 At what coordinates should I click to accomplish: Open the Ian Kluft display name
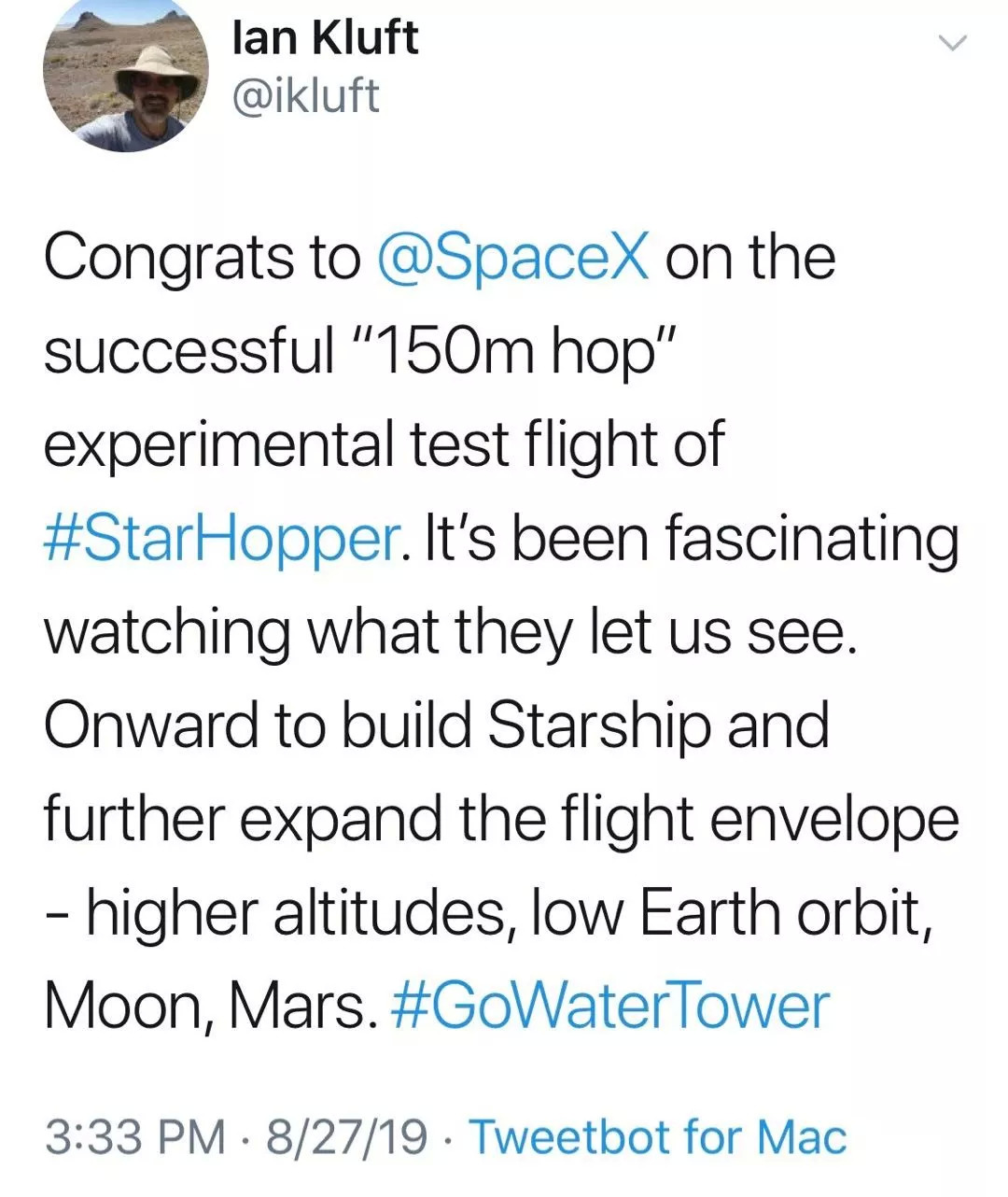coord(325,39)
